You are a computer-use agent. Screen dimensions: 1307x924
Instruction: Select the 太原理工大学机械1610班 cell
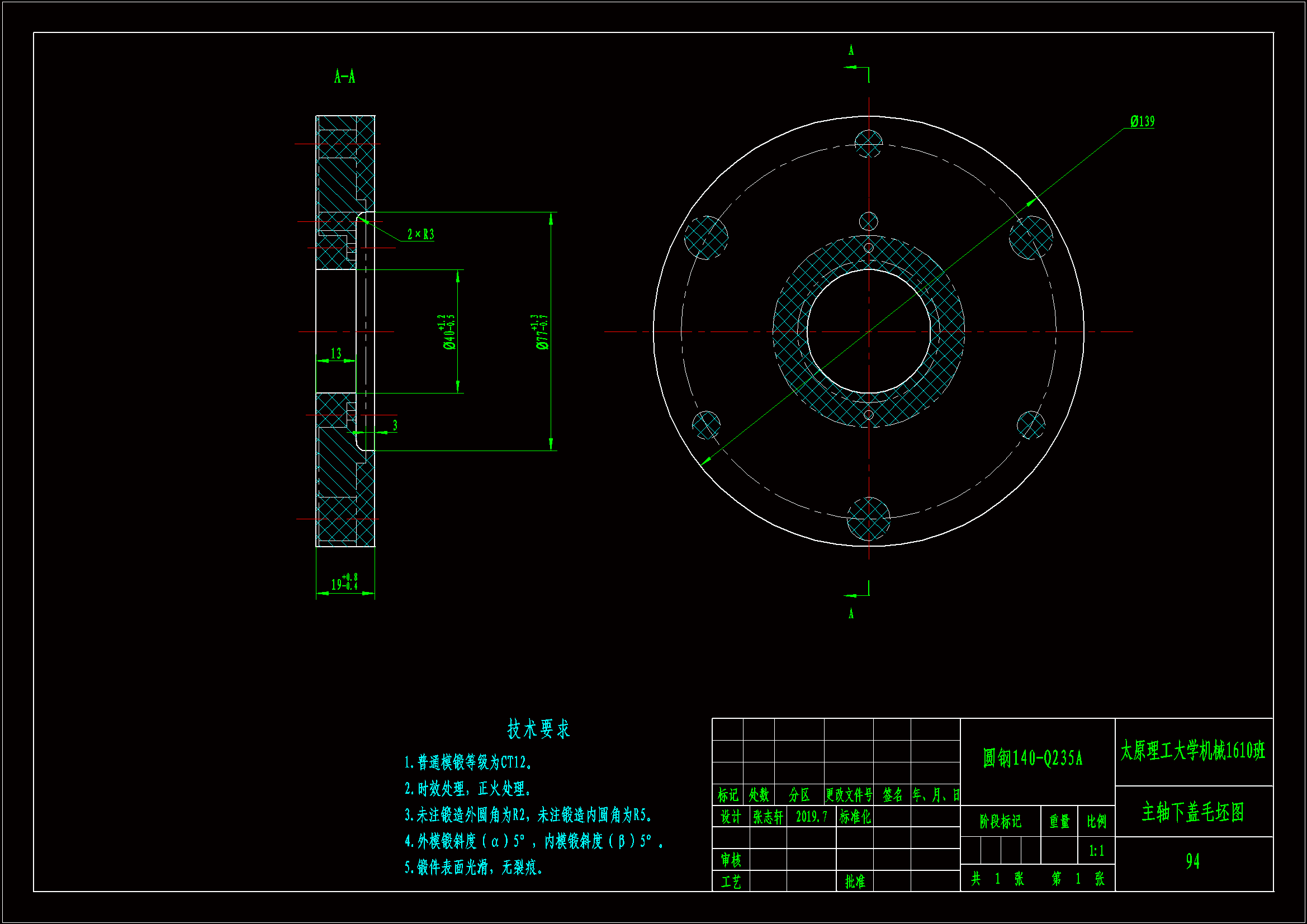click(x=1192, y=751)
